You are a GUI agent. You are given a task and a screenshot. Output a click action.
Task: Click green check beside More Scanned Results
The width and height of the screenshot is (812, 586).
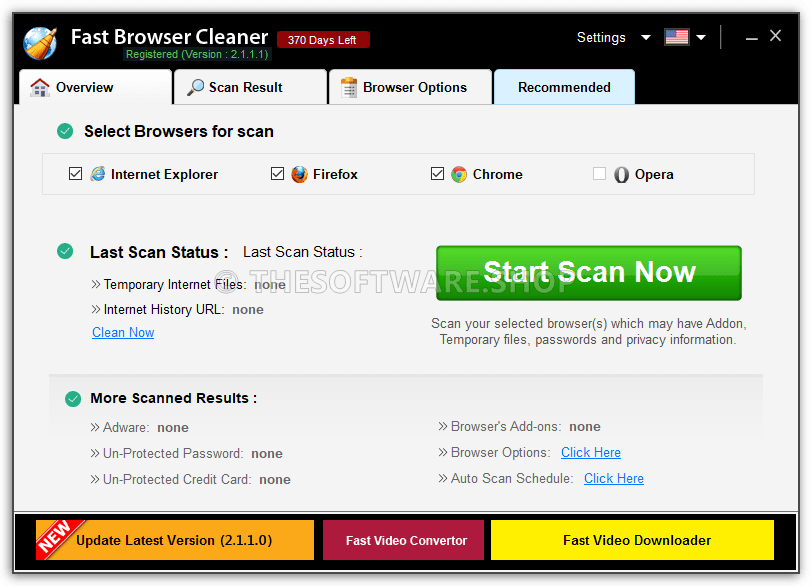(x=73, y=399)
